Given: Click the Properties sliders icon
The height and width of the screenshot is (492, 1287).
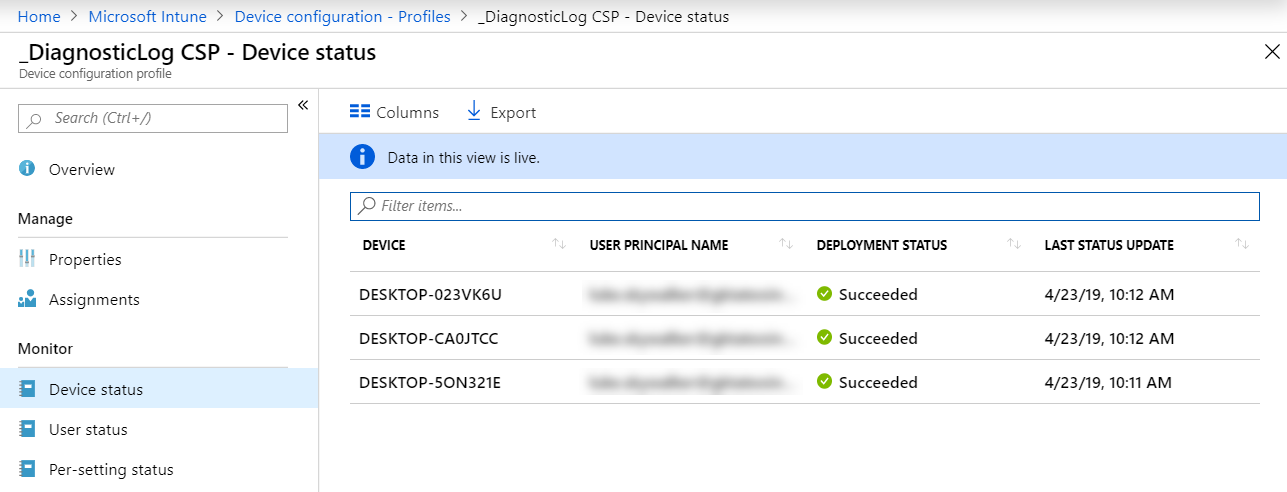Looking at the screenshot, I should pyautogui.click(x=27, y=259).
